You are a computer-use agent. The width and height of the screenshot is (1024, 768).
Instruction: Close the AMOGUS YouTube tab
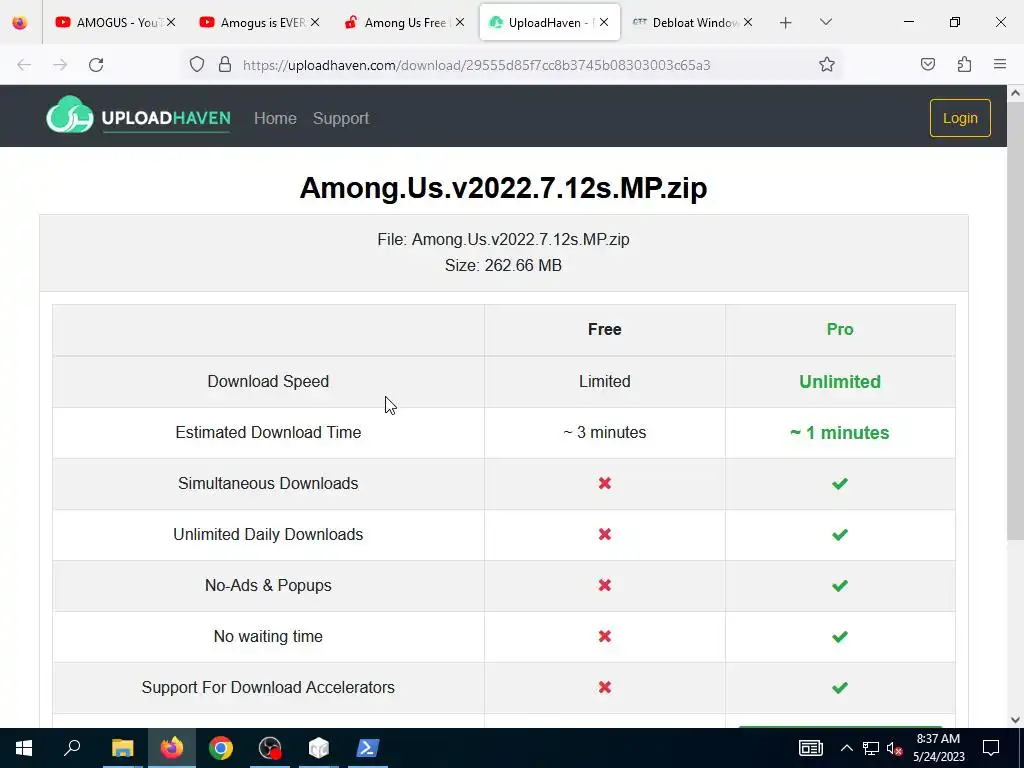click(x=170, y=23)
